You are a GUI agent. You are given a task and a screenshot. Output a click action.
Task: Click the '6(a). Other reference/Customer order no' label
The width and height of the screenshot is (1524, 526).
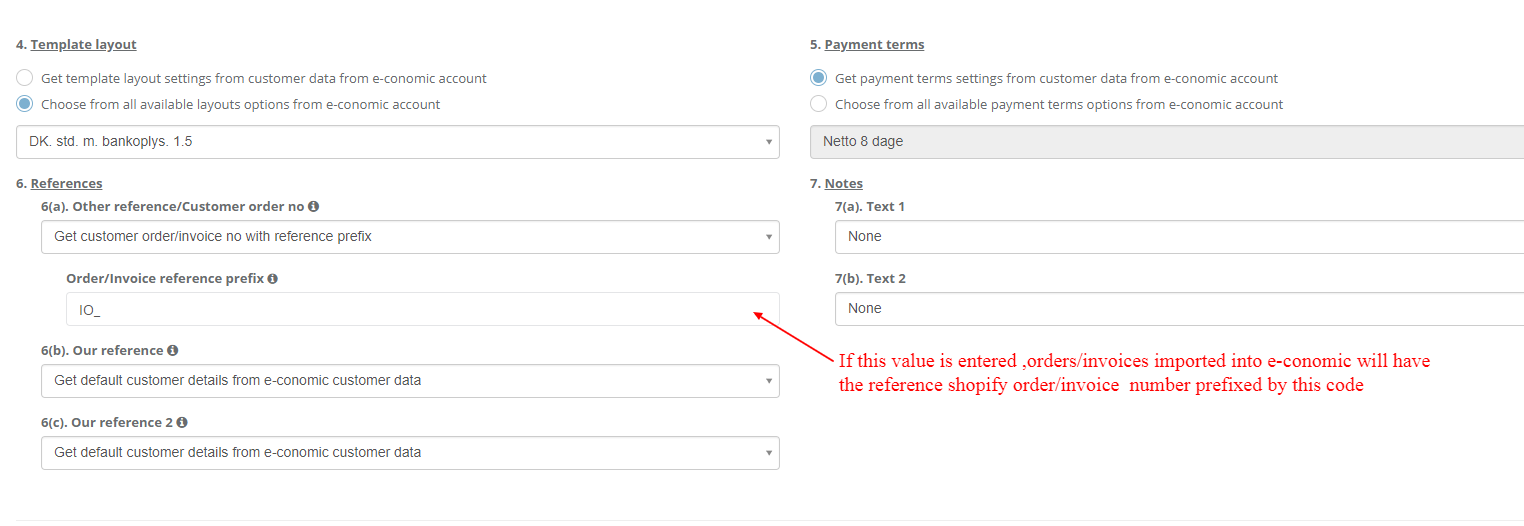point(173,207)
